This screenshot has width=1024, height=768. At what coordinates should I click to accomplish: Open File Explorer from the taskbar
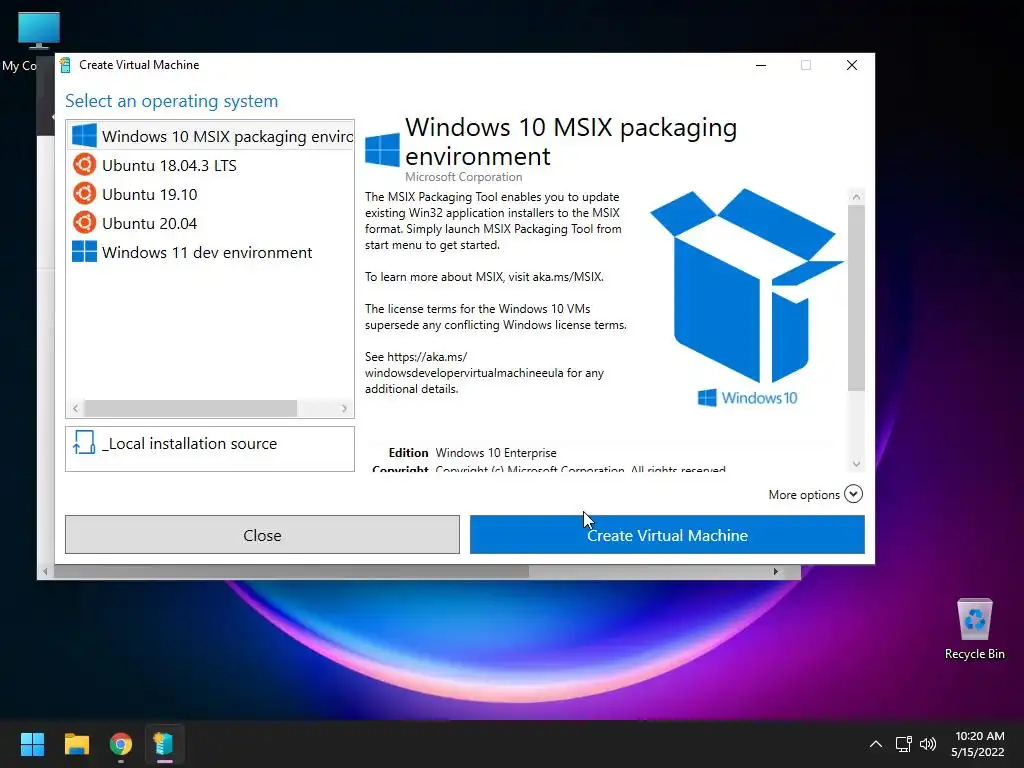(x=76, y=744)
